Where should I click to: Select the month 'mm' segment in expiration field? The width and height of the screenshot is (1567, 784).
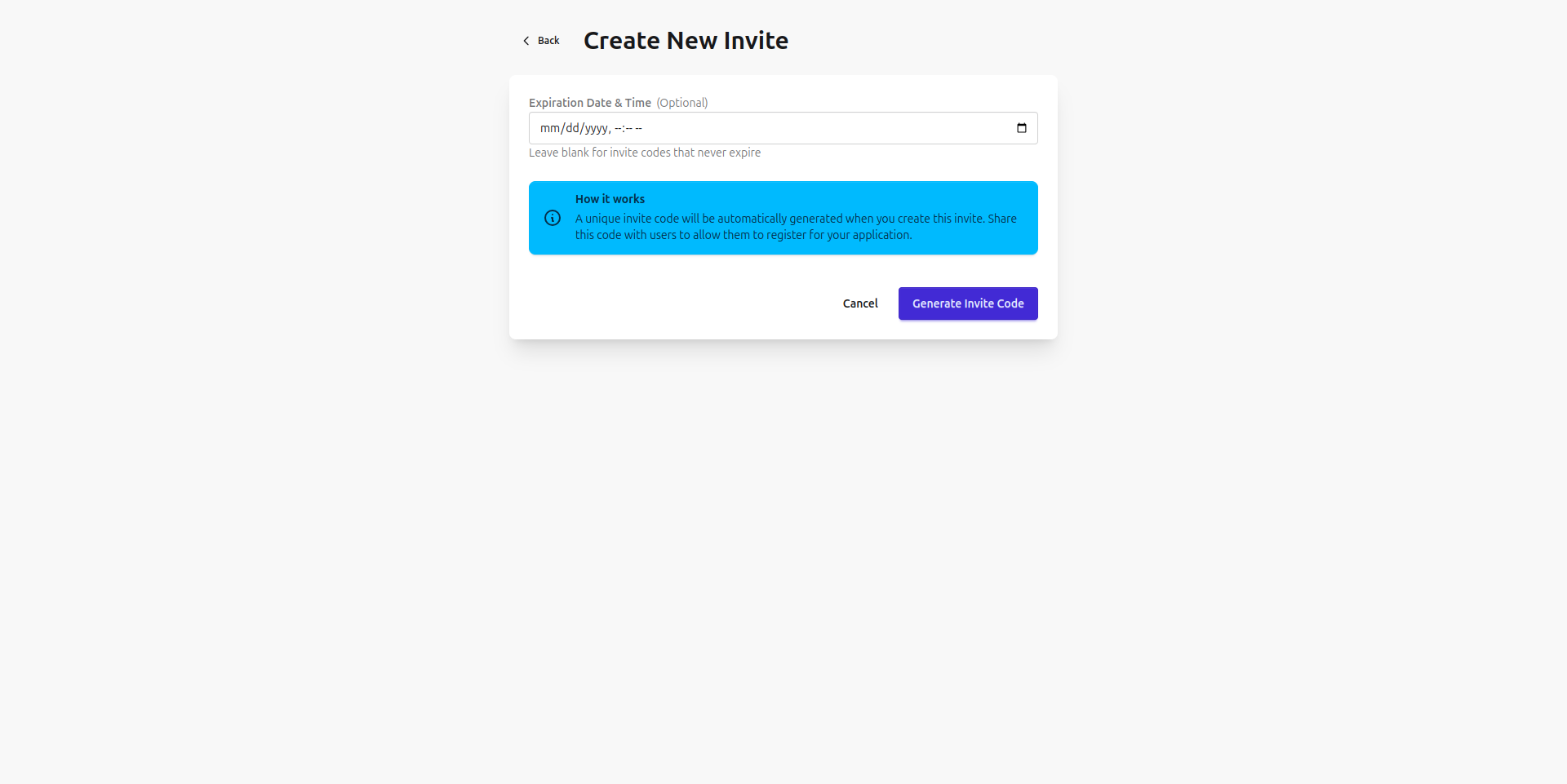coord(550,128)
